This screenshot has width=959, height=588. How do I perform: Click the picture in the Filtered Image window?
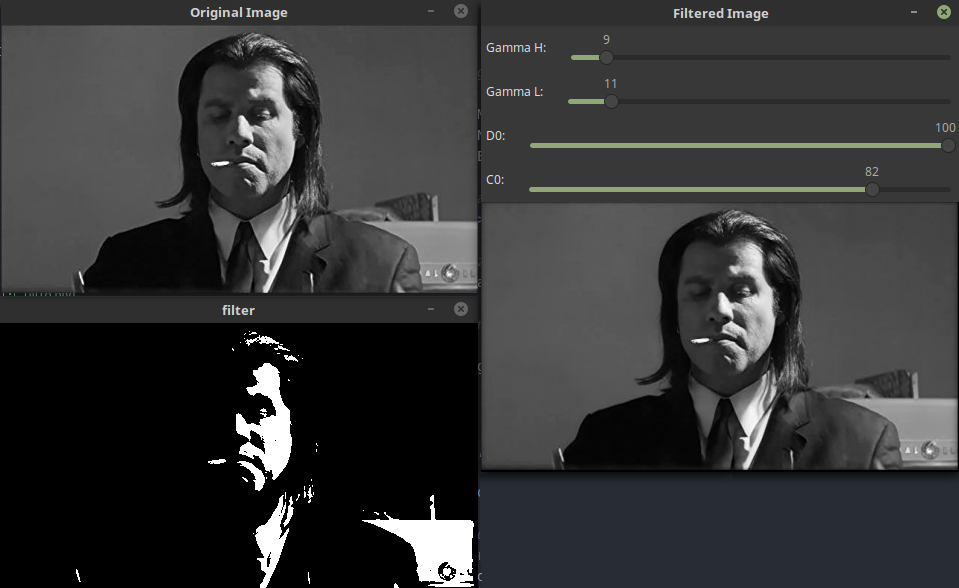coord(720,336)
